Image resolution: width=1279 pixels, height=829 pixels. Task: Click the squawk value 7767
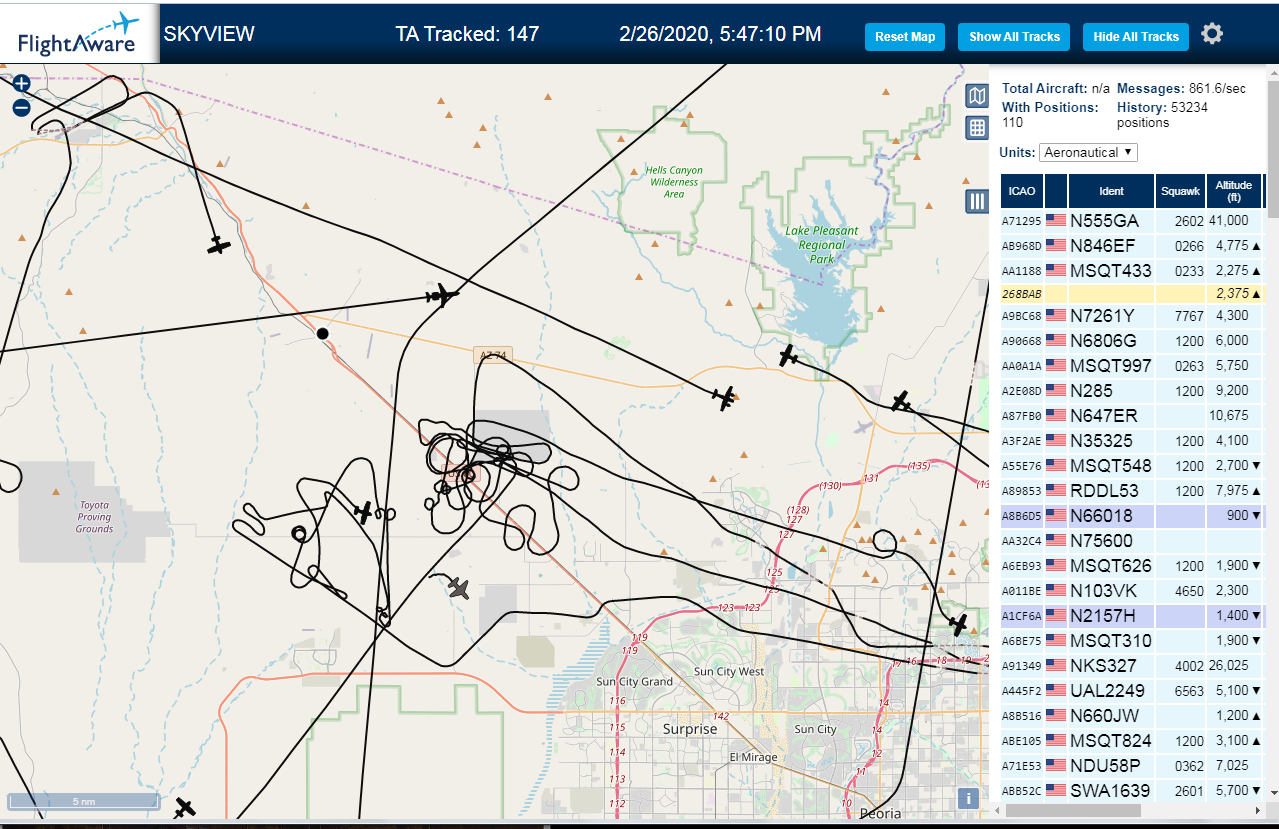[1190, 315]
